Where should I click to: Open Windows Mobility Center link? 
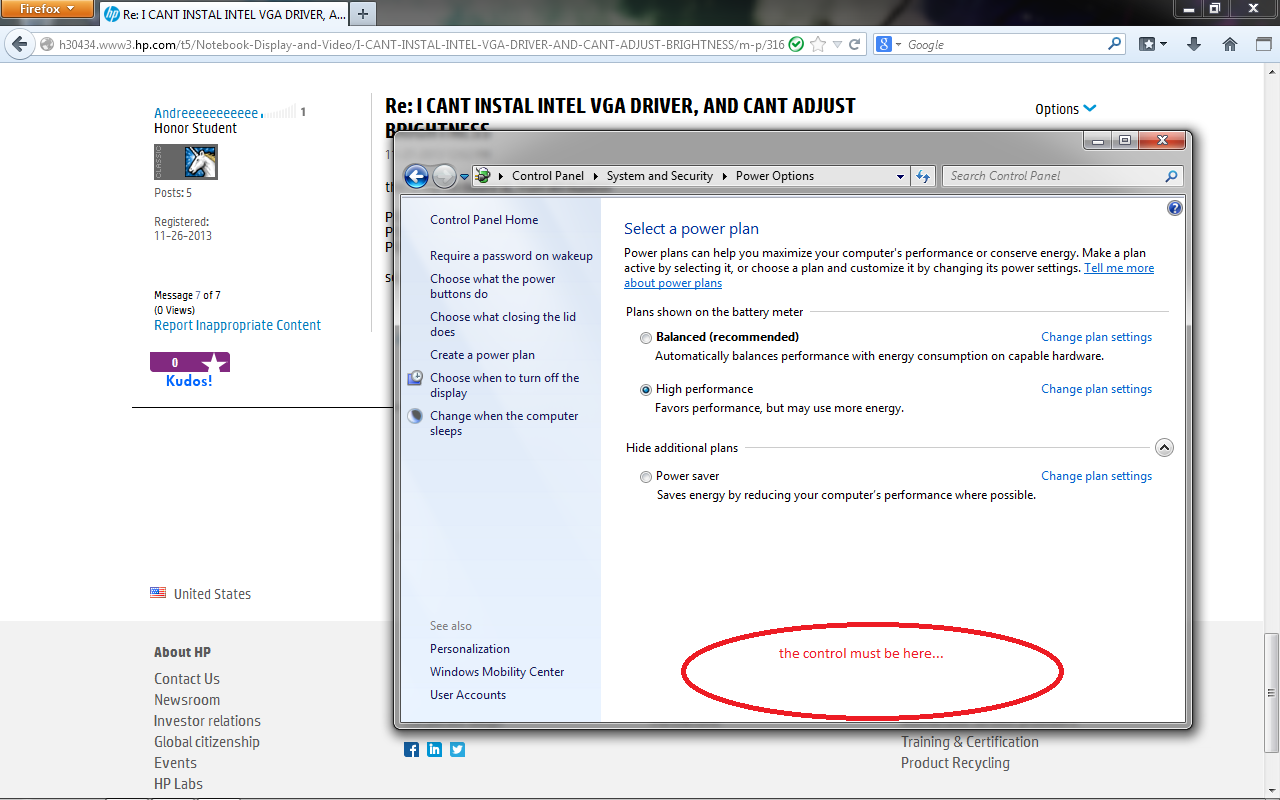(497, 672)
